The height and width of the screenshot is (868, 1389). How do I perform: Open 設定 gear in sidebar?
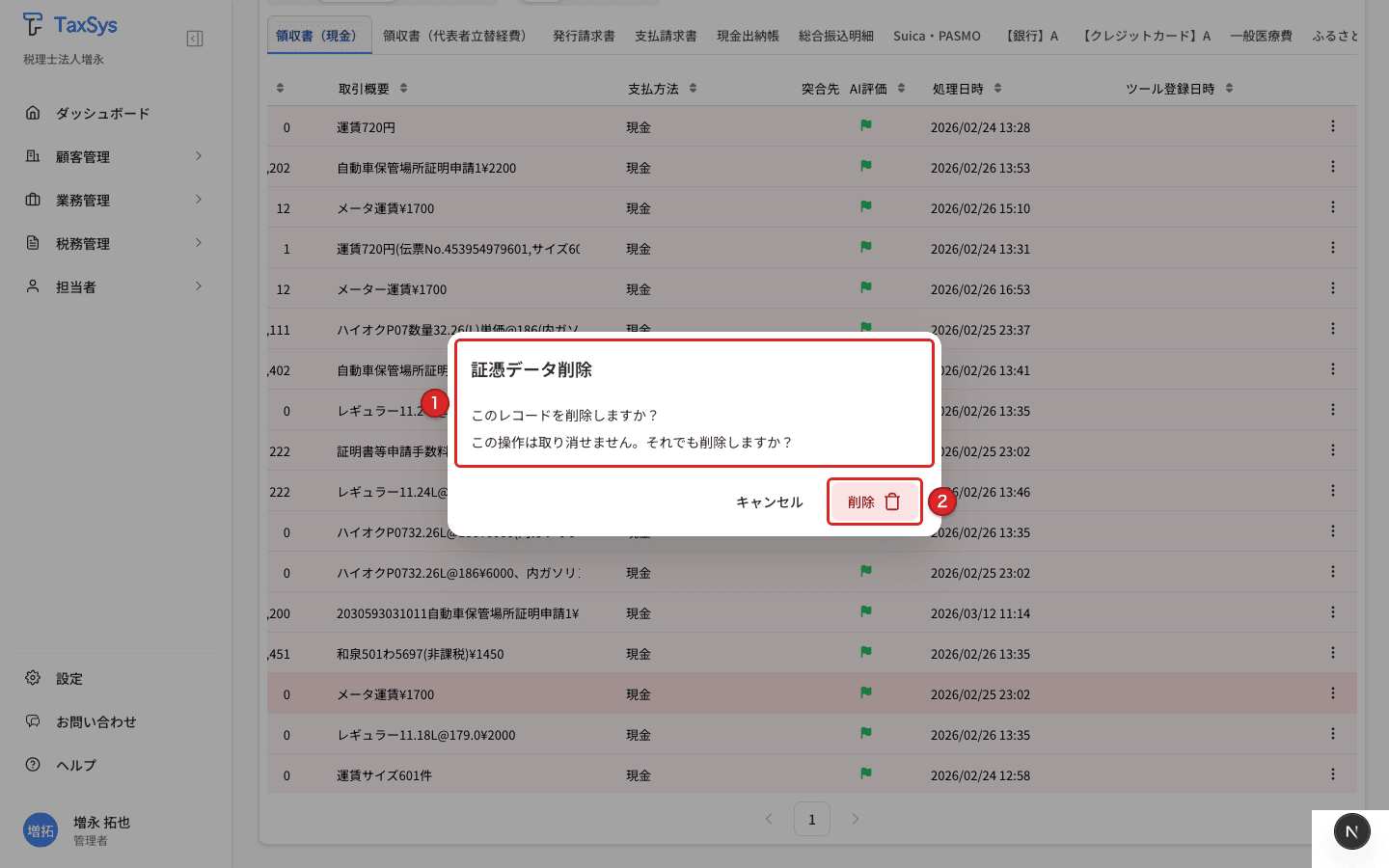33,678
